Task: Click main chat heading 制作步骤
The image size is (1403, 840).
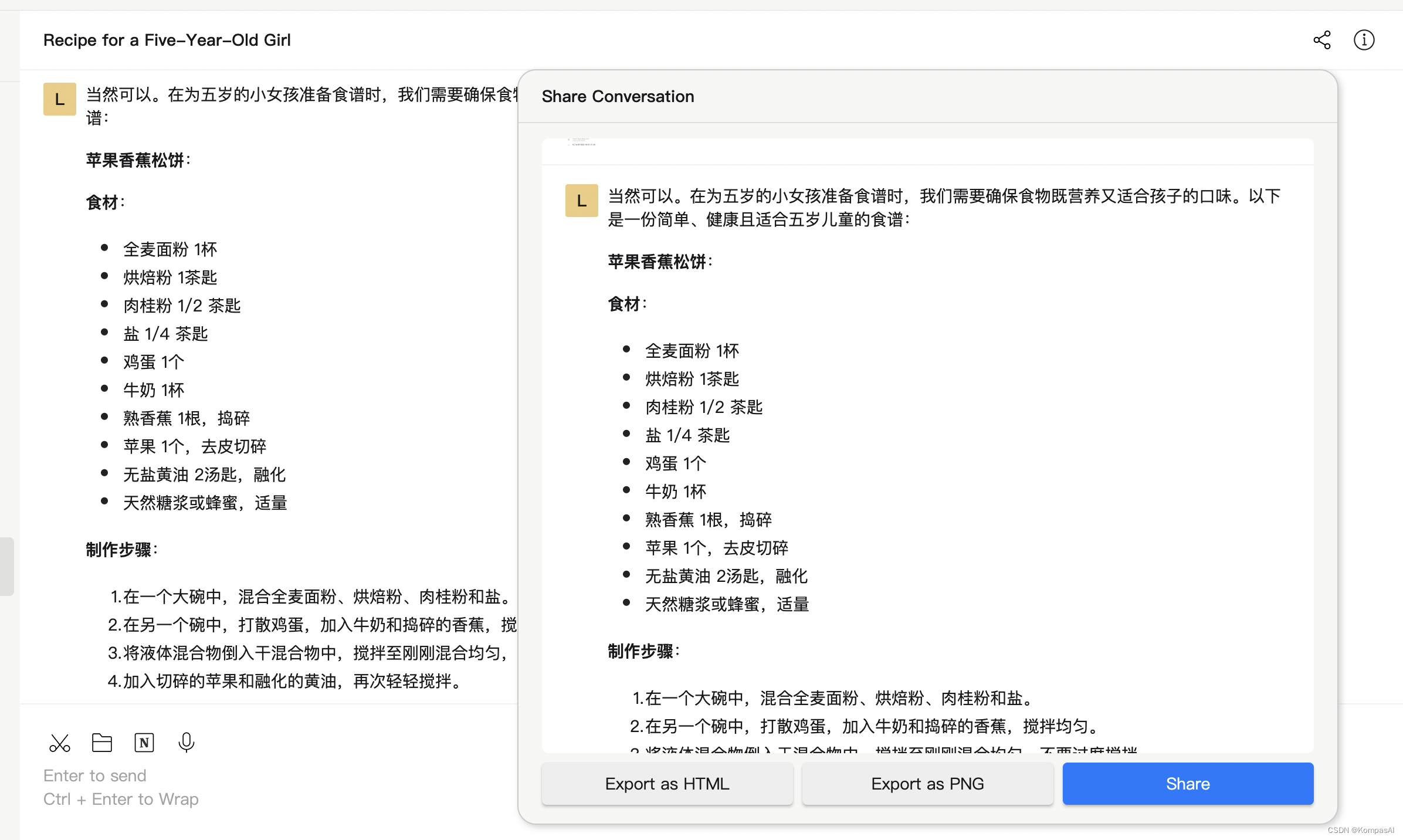Action: (122, 550)
